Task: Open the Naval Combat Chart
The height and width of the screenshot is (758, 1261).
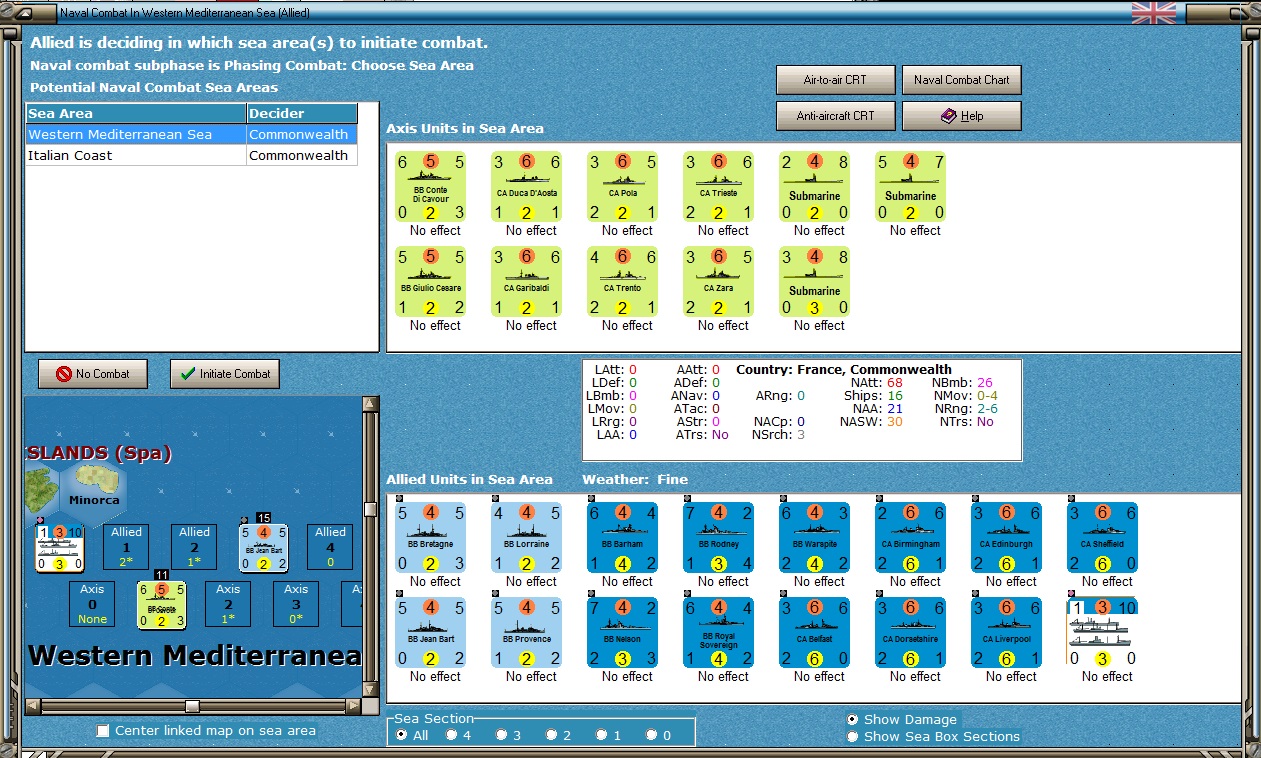Action: (962, 80)
